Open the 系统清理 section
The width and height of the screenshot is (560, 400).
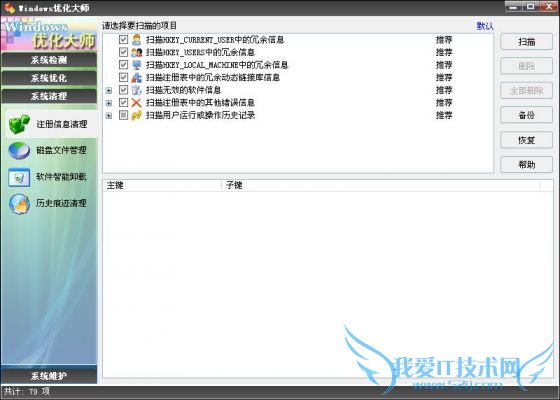49,96
